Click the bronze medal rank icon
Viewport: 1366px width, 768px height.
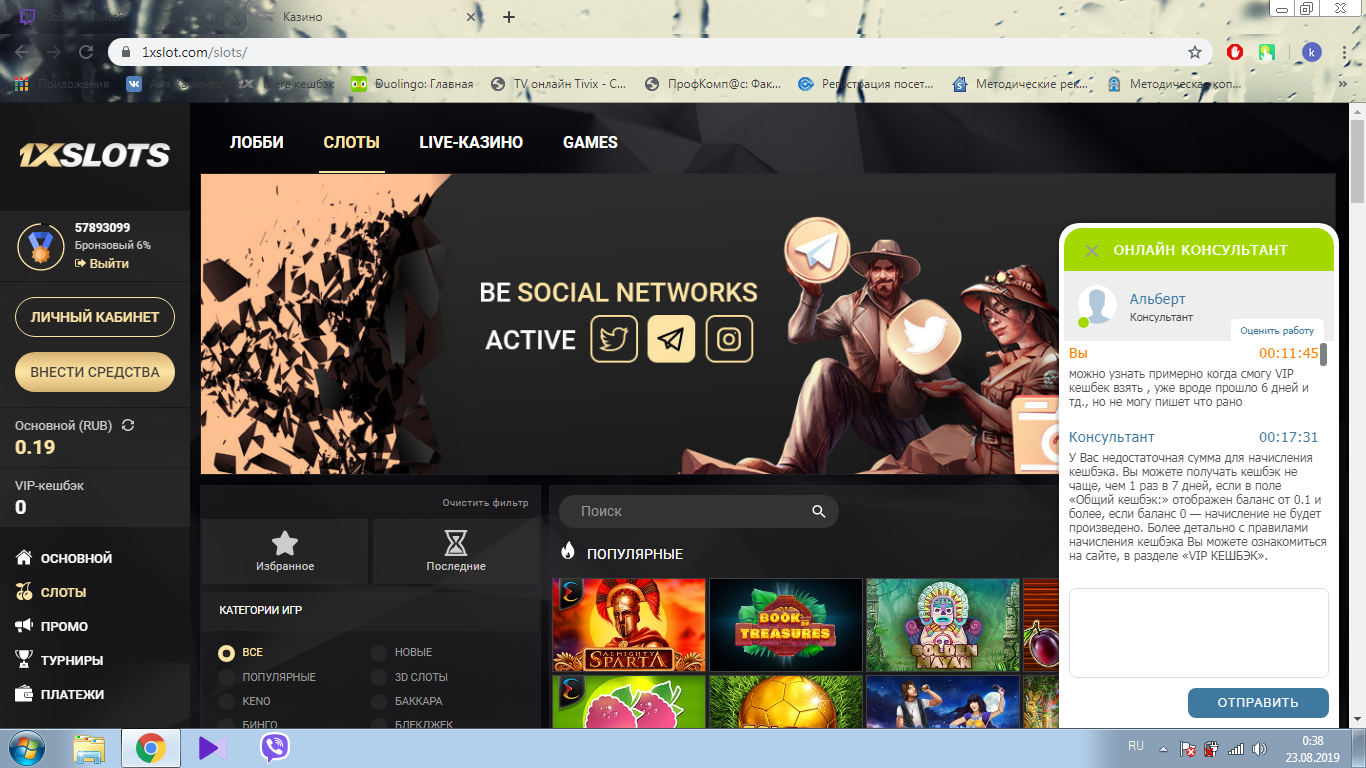(x=41, y=247)
